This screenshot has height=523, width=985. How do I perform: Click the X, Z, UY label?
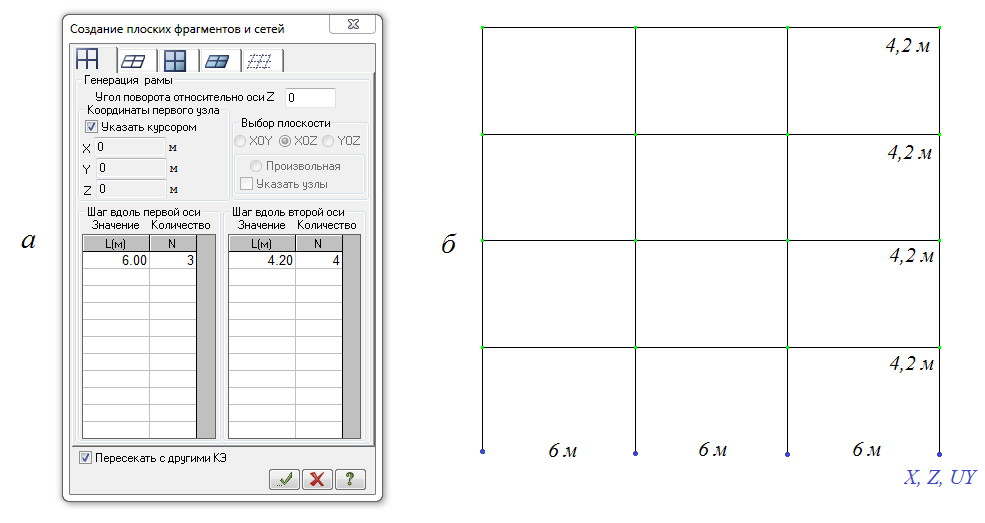[940, 477]
